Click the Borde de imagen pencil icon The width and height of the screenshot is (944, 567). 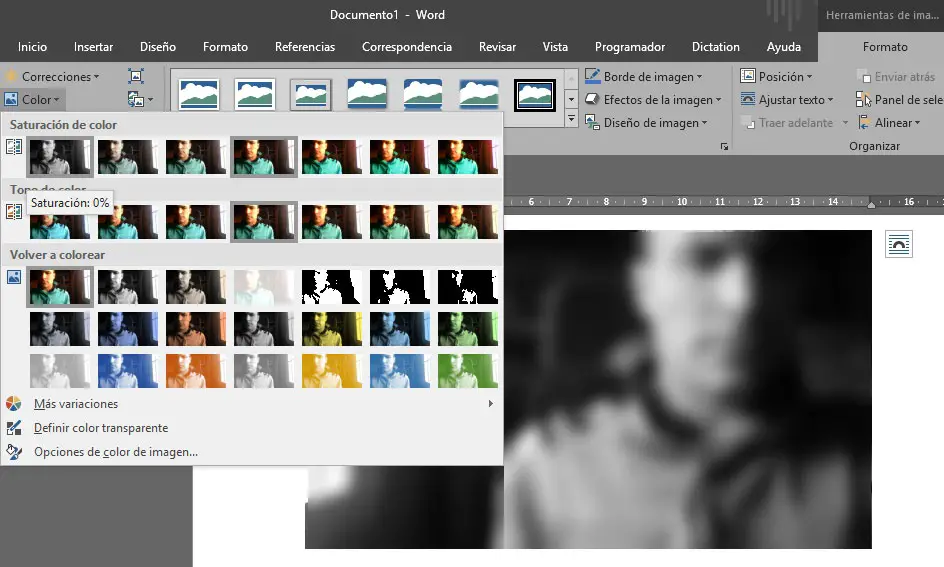(592, 76)
